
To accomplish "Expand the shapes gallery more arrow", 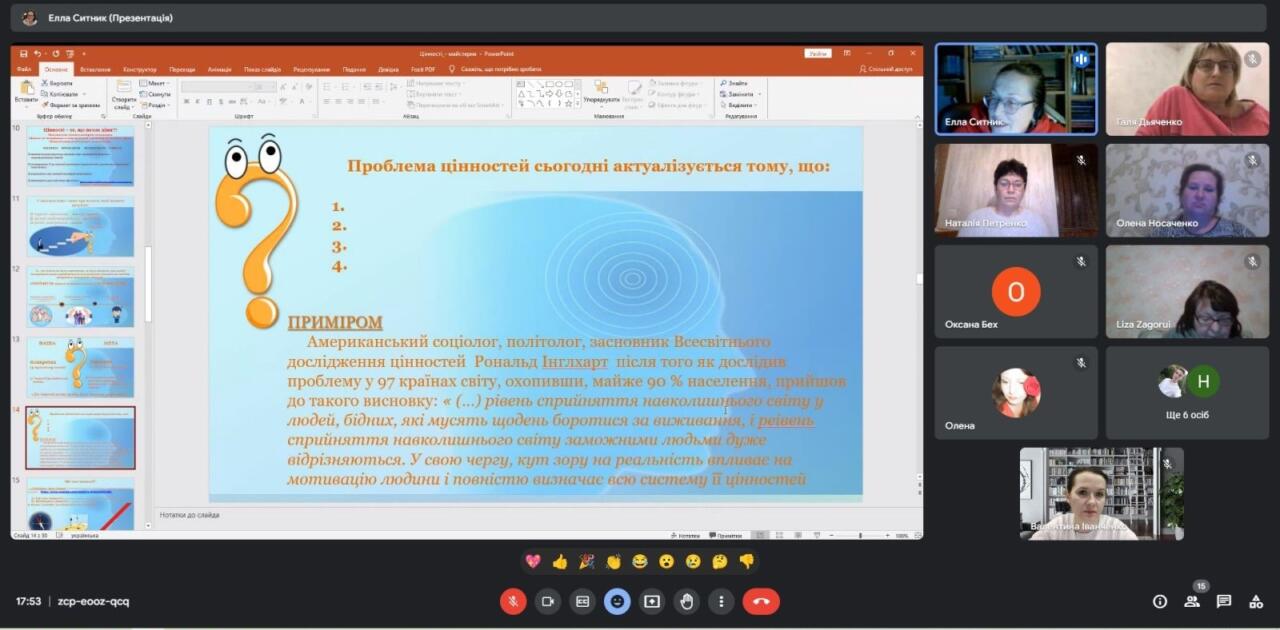I will click(577, 104).
